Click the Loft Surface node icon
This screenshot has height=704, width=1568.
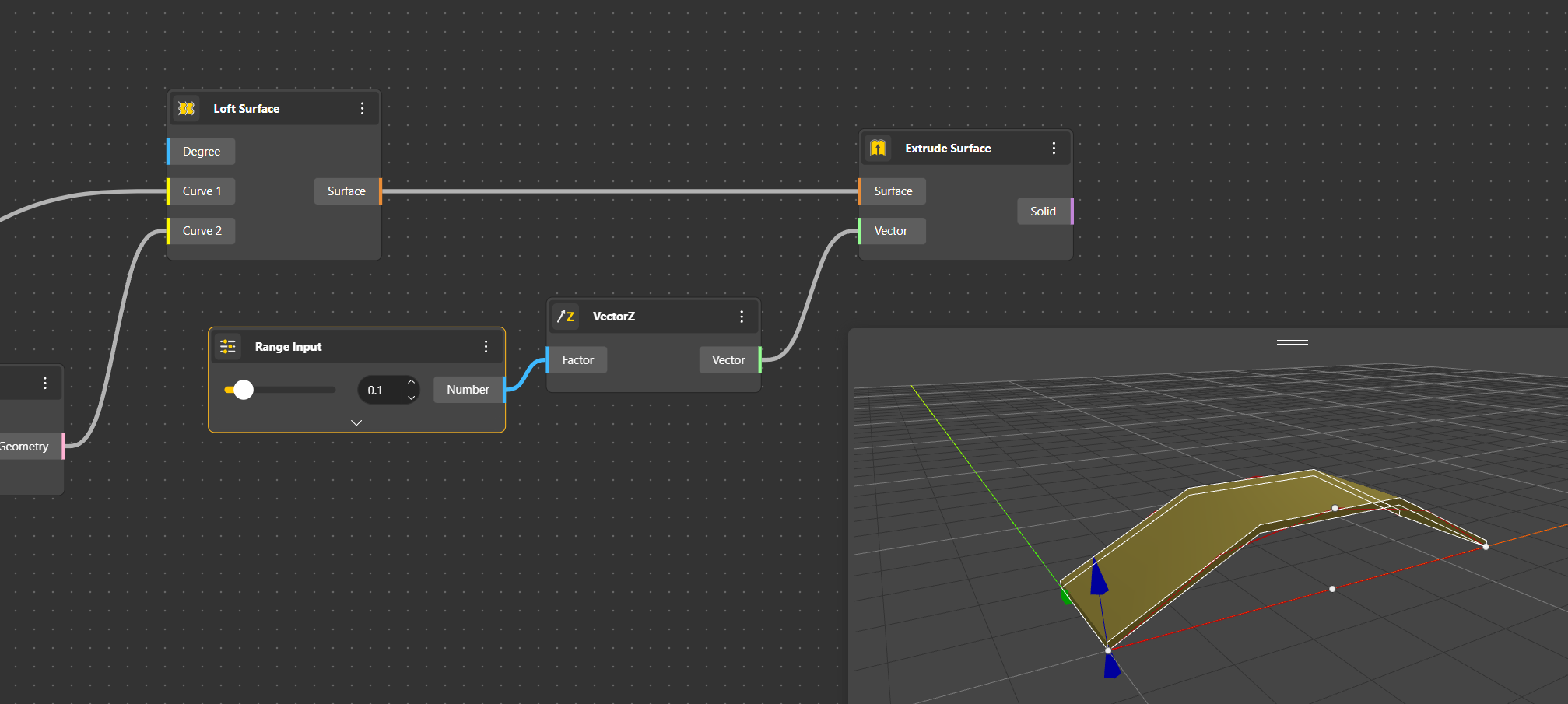click(186, 108)
